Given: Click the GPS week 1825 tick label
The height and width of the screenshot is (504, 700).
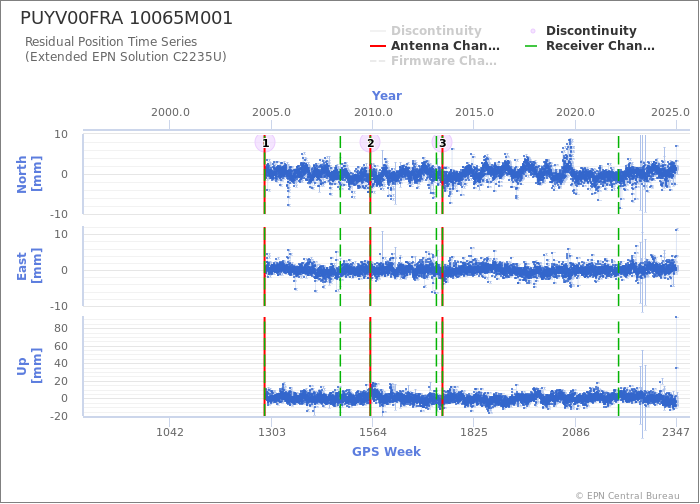Looking at the screenshot, I should coord(474,432).
